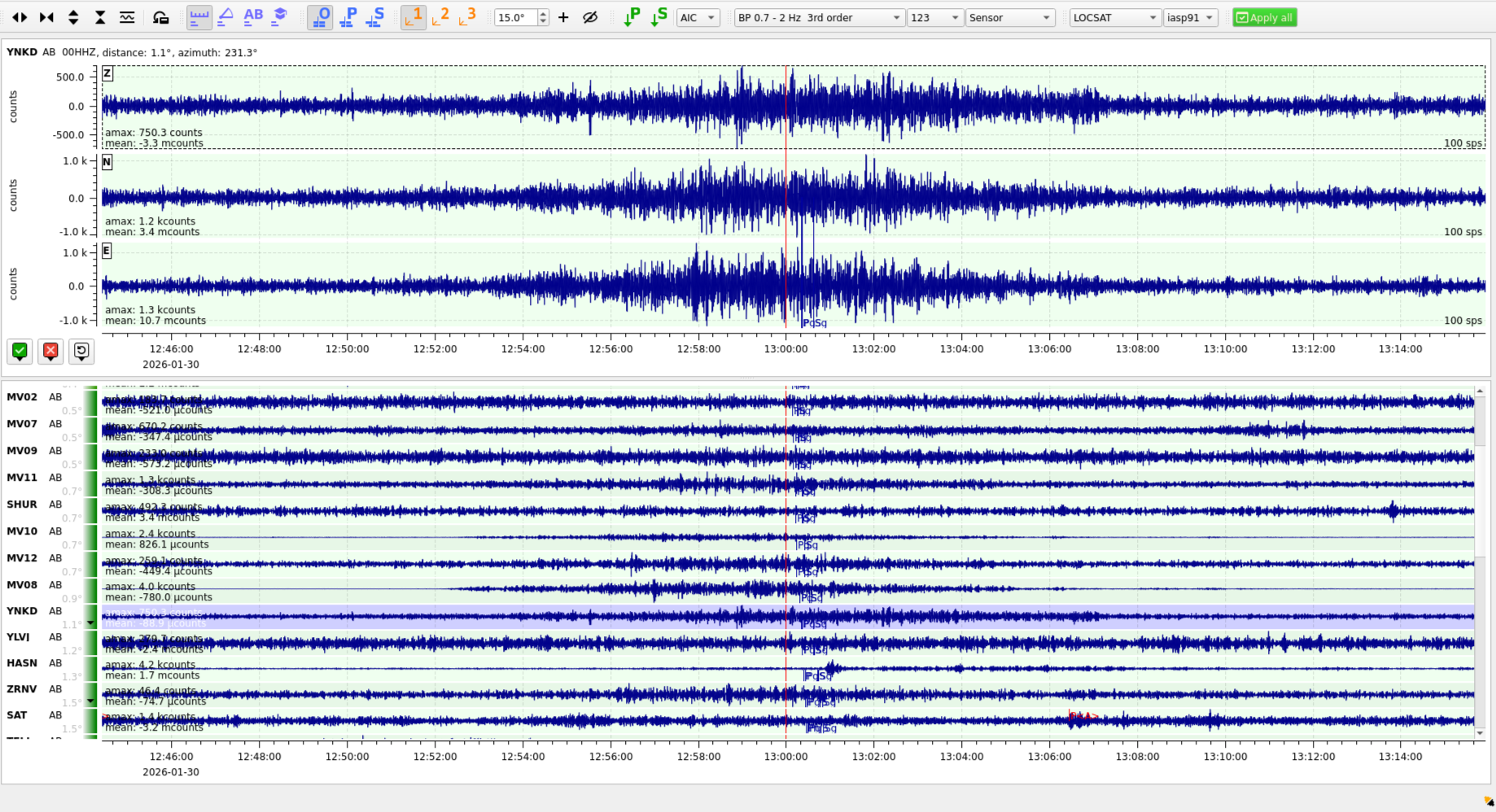Toggle align on origin time O button
This screenshot has width=1496, height=812.
(320, 17)
